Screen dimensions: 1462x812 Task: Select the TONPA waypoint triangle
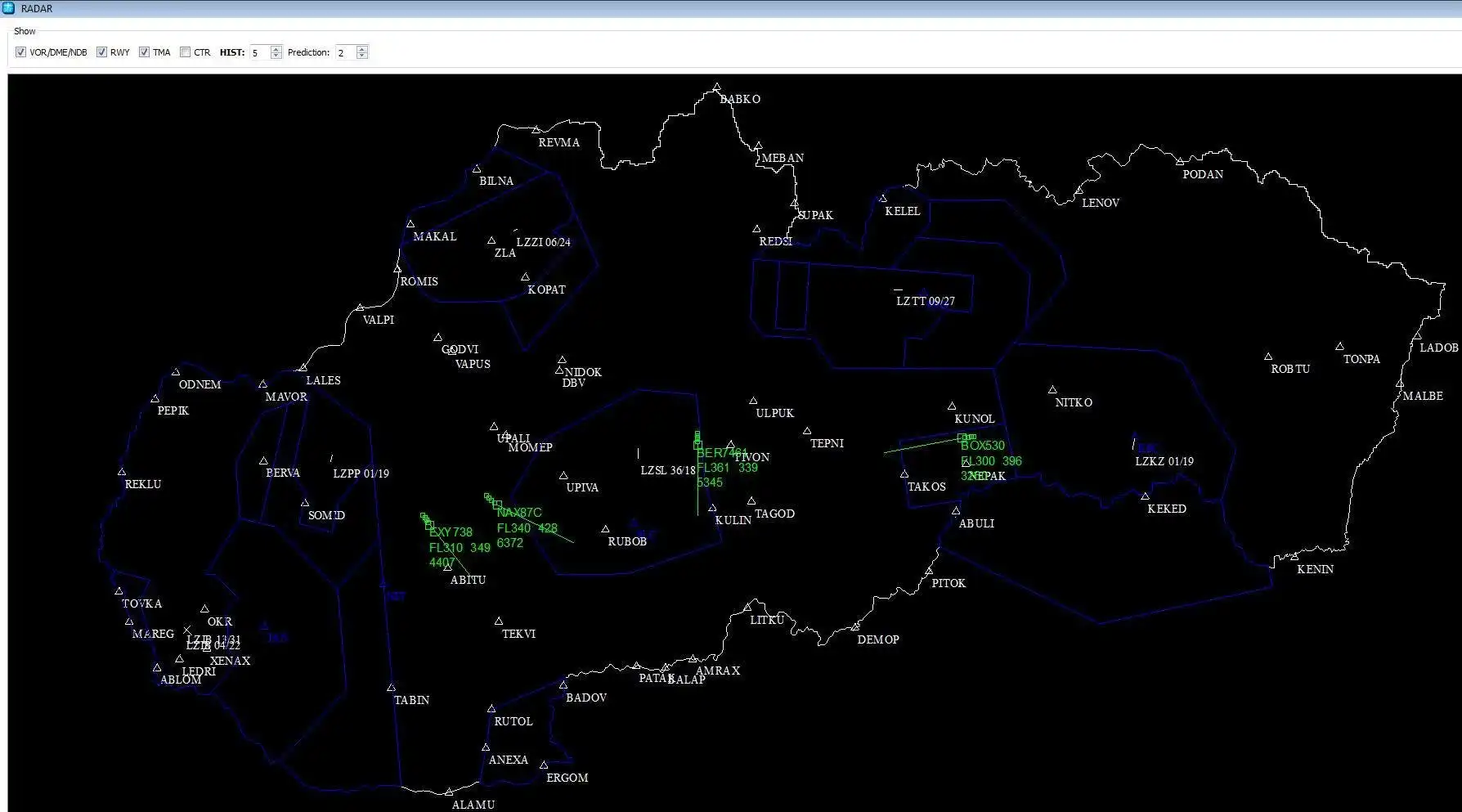(x=1339, y=347)
